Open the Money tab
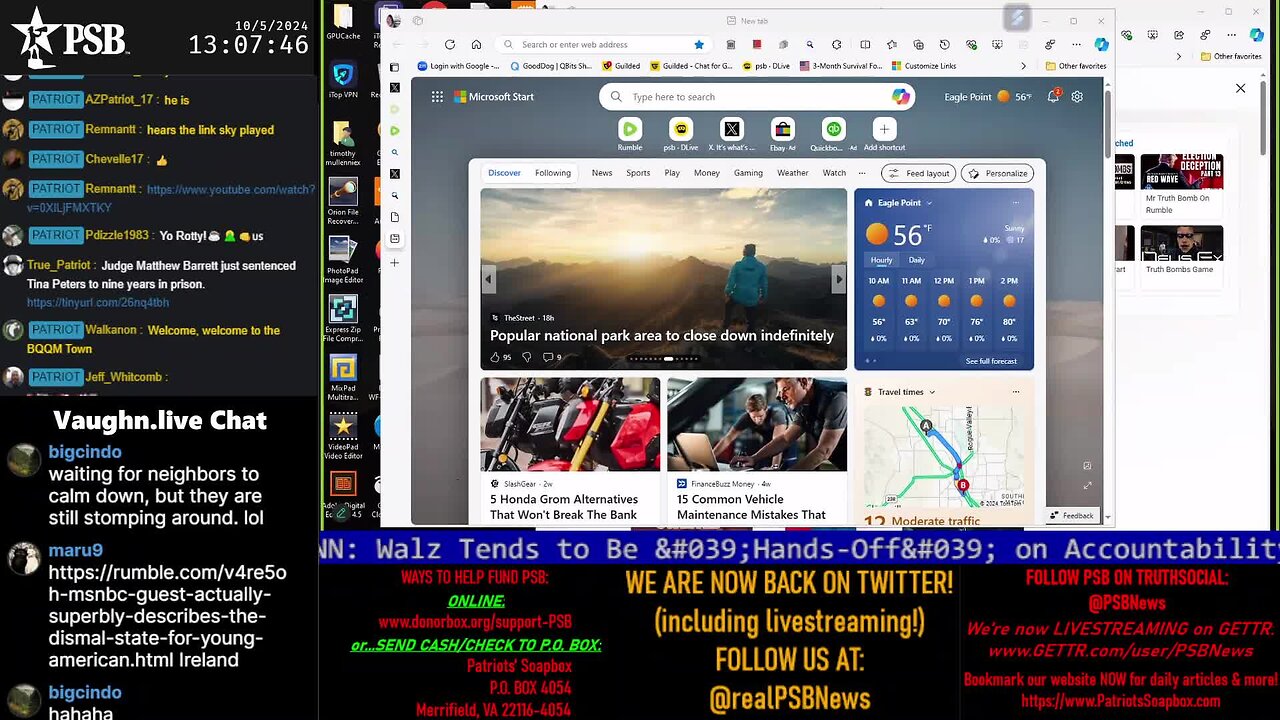This screenshot has width=1280, height=720. (707, 173)
